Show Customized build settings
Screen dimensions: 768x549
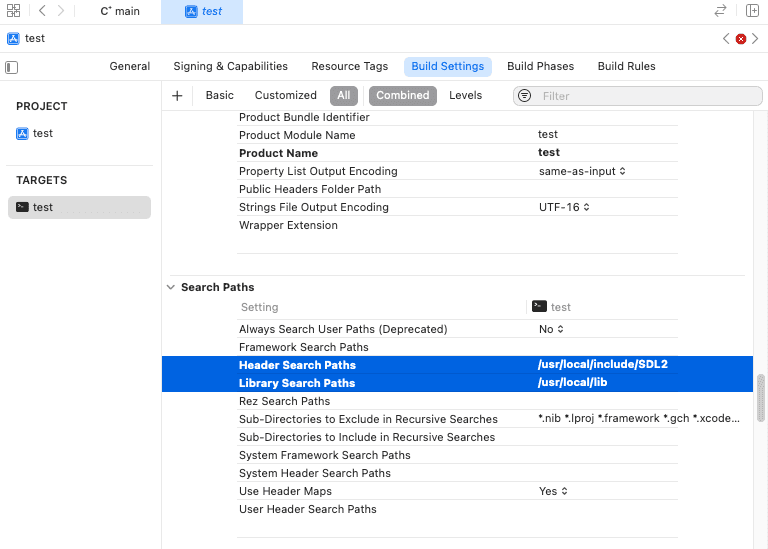pyautogui.click(x=285, y=96)
